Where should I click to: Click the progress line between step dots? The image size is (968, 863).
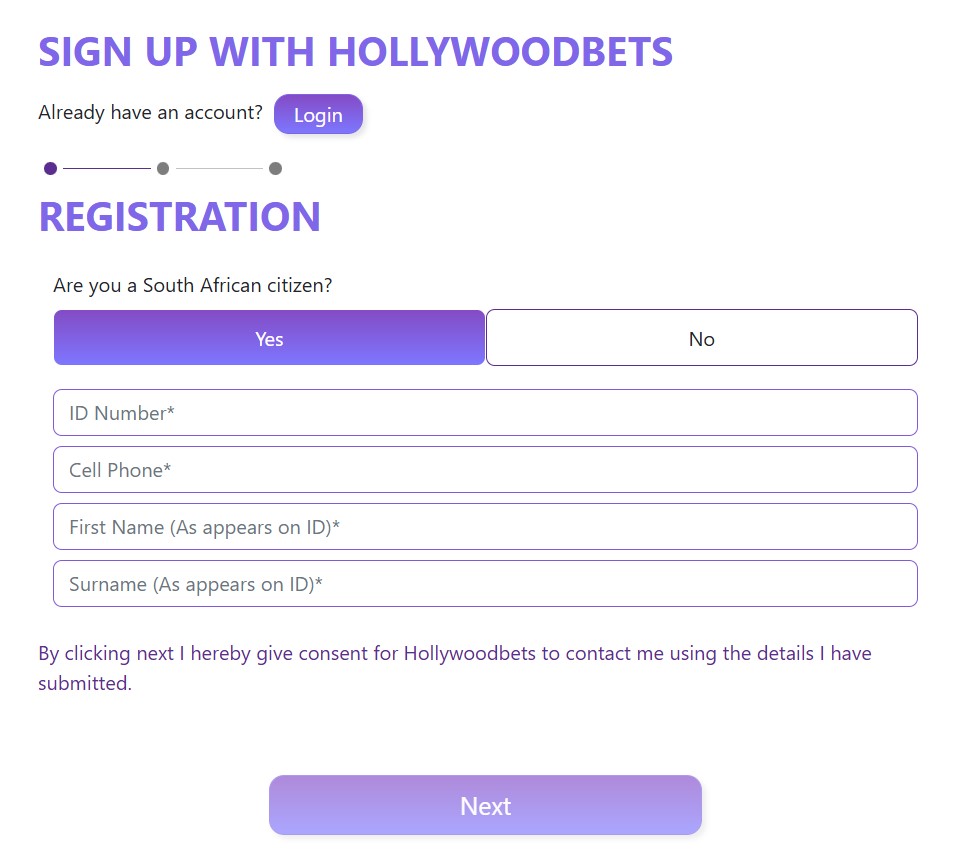point(106,168)
